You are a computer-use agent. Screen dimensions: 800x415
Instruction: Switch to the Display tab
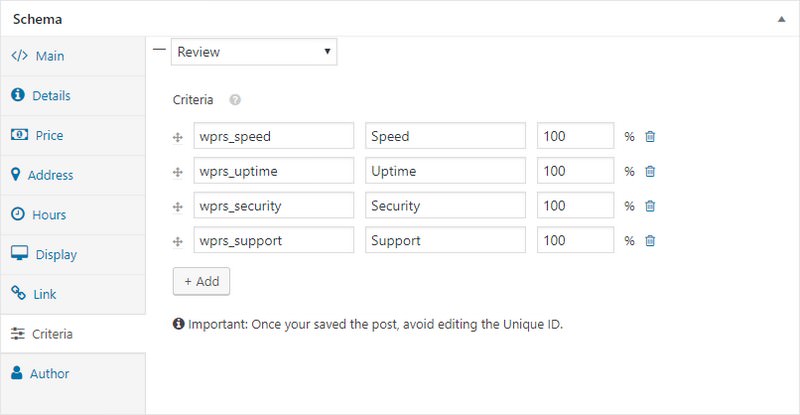point(73,255)
